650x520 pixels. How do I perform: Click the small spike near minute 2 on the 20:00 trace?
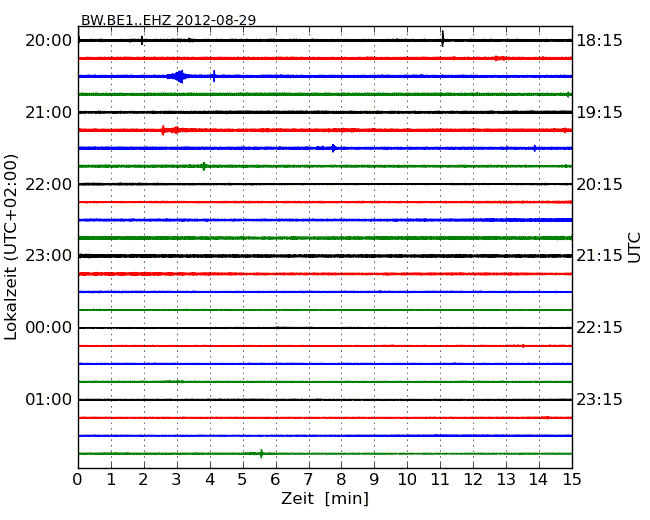pyautogui.click(x=142, y=40)
